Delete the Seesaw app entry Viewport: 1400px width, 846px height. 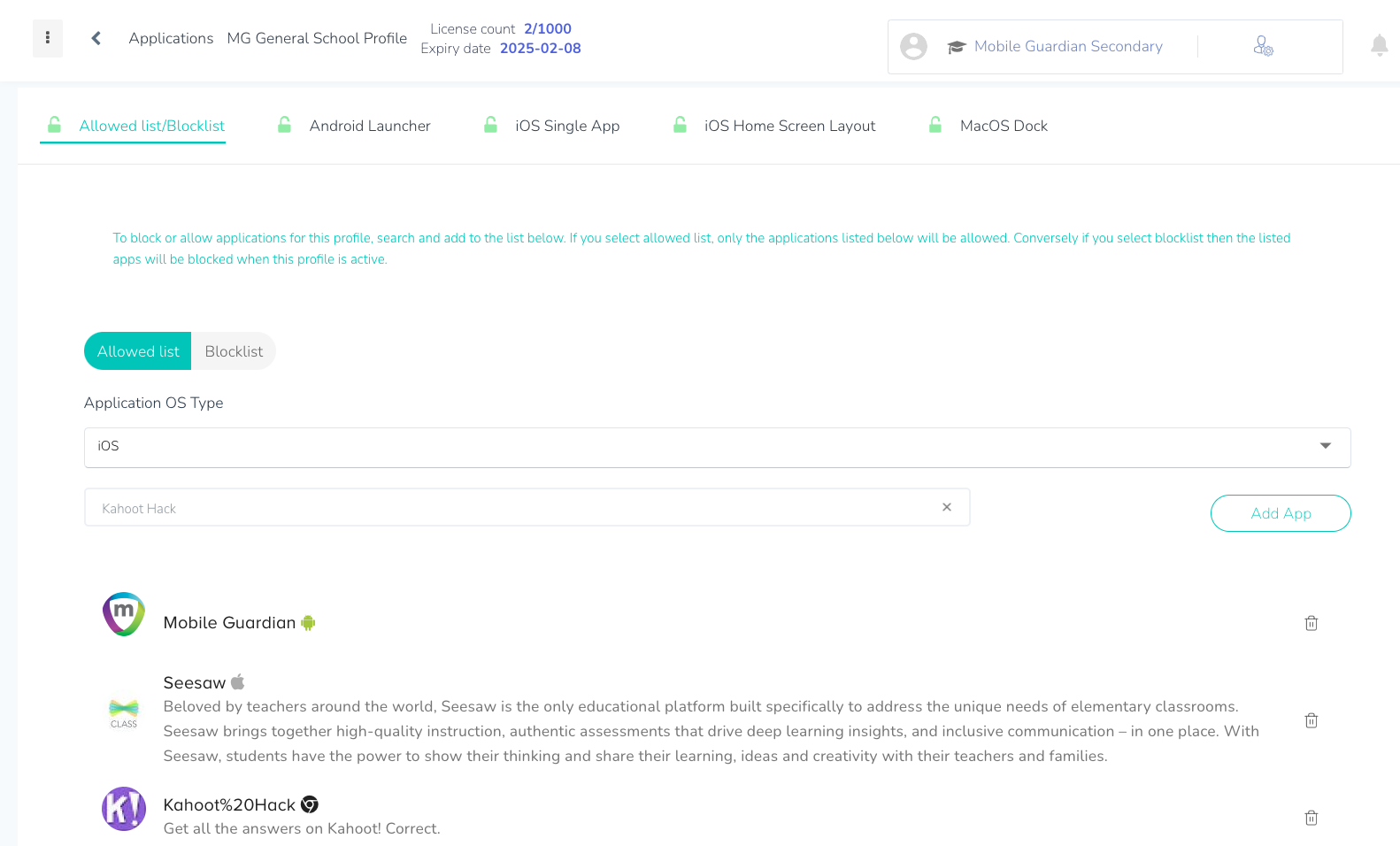[x=1312, y=720]
